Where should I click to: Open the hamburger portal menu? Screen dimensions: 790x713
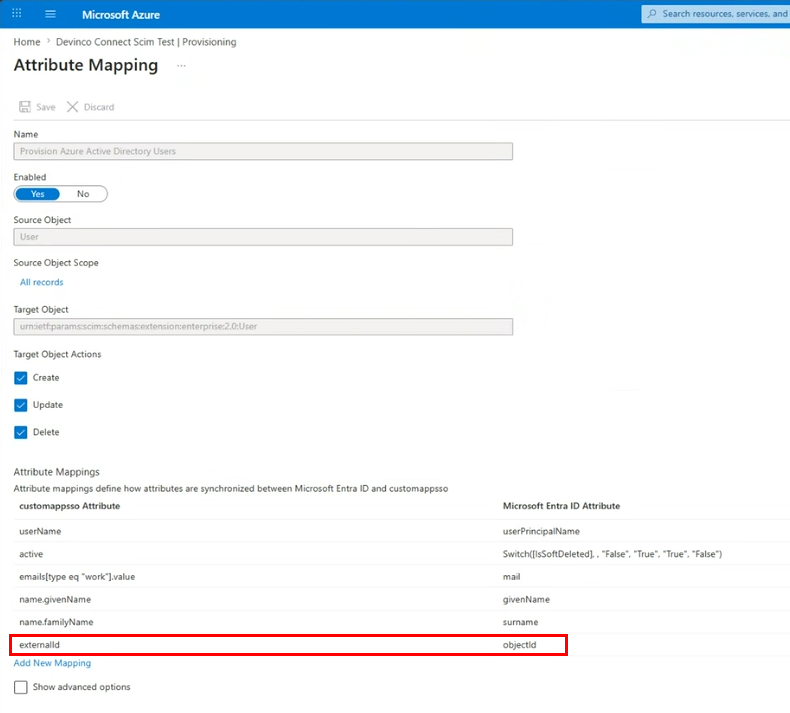coord(50,14)
